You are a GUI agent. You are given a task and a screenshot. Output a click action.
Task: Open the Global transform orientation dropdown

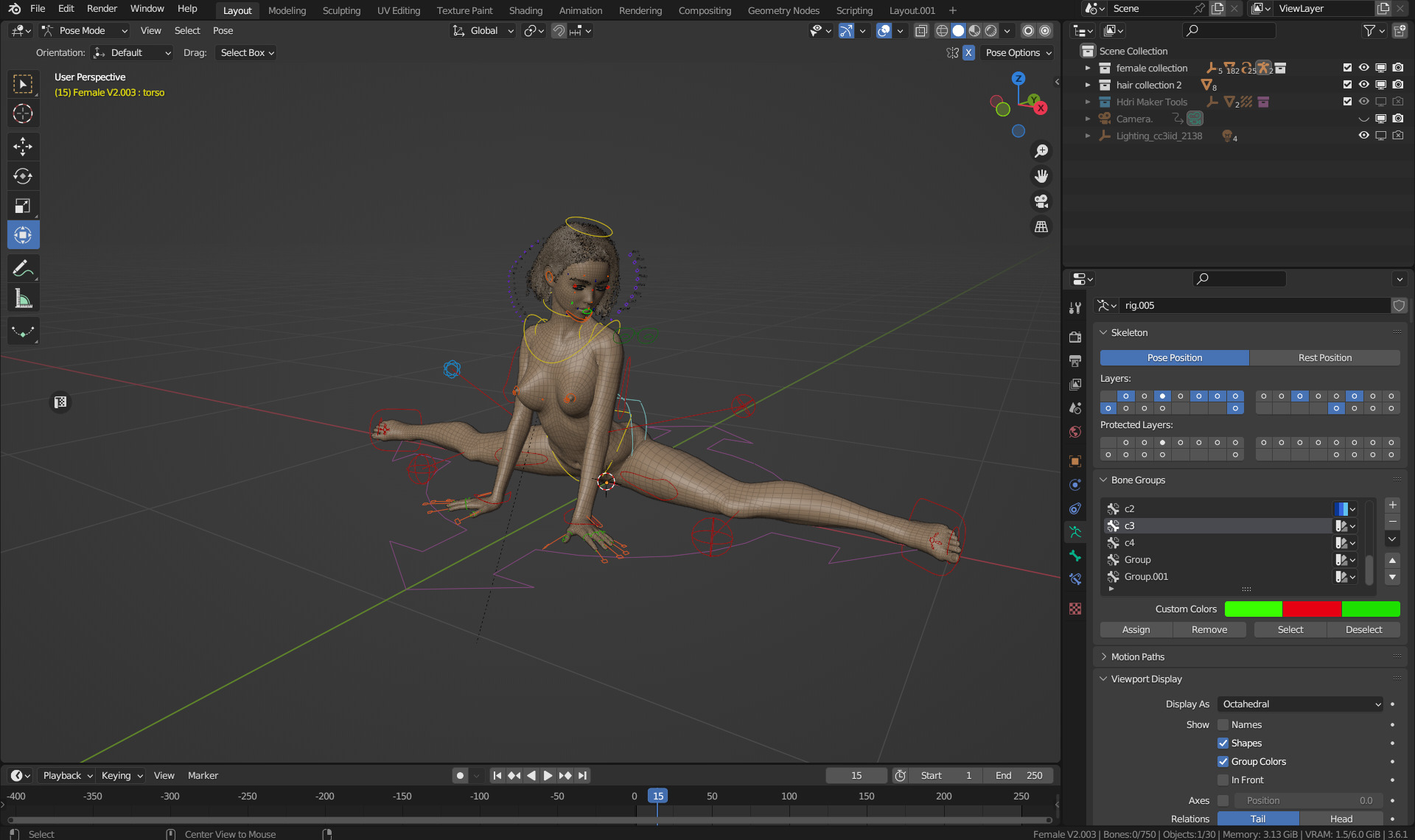pyautogui.click(x=483, y=31)
